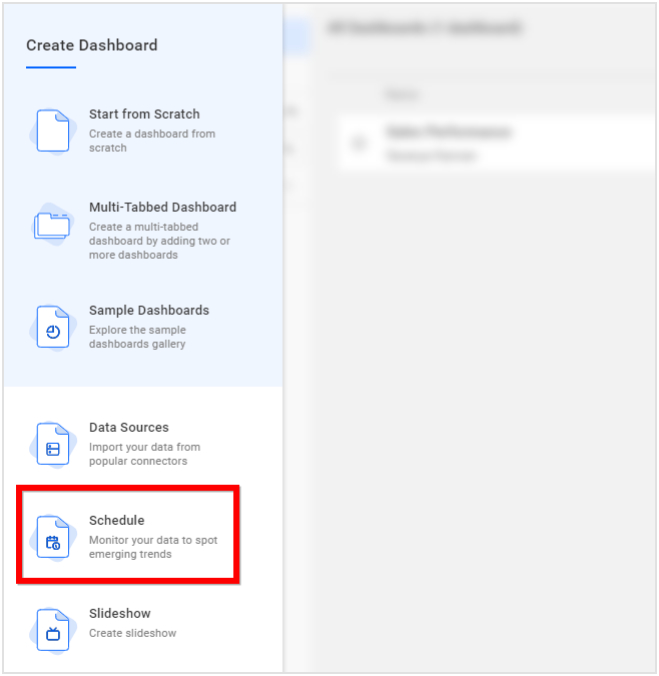The height and width of the screenshot is (676, 659).
Task: Click the Data Sources server icon
Action: pos(53,444)
